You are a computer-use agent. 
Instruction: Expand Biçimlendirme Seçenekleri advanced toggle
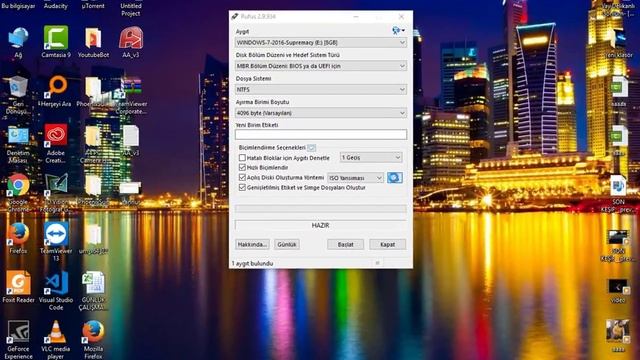(311, 147)
